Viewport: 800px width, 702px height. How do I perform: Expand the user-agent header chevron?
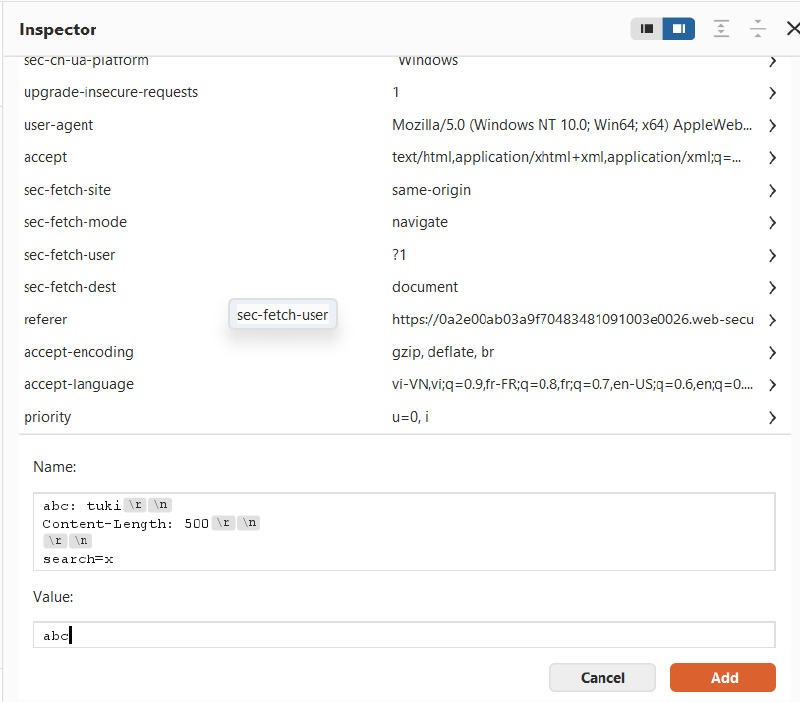772,126
